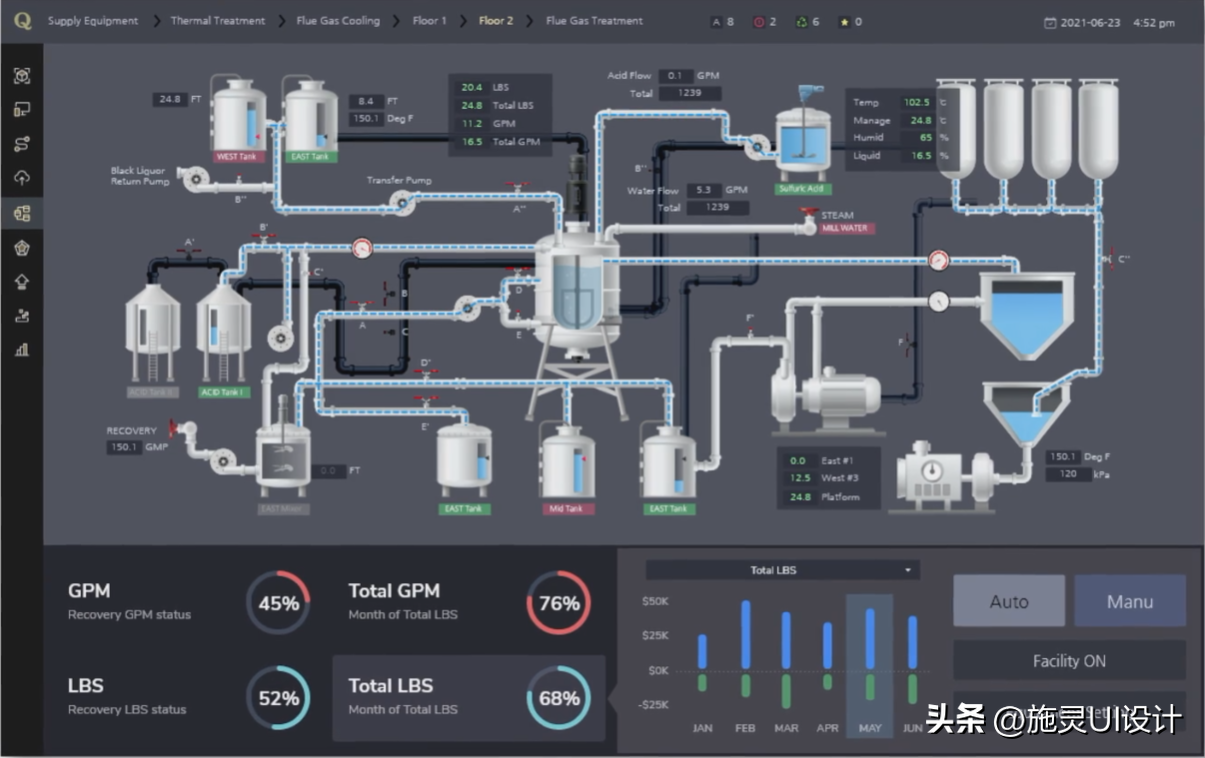Click the Thermal Treatment breadcrumb
1205x758 pixels.
(x=218, y=21)
